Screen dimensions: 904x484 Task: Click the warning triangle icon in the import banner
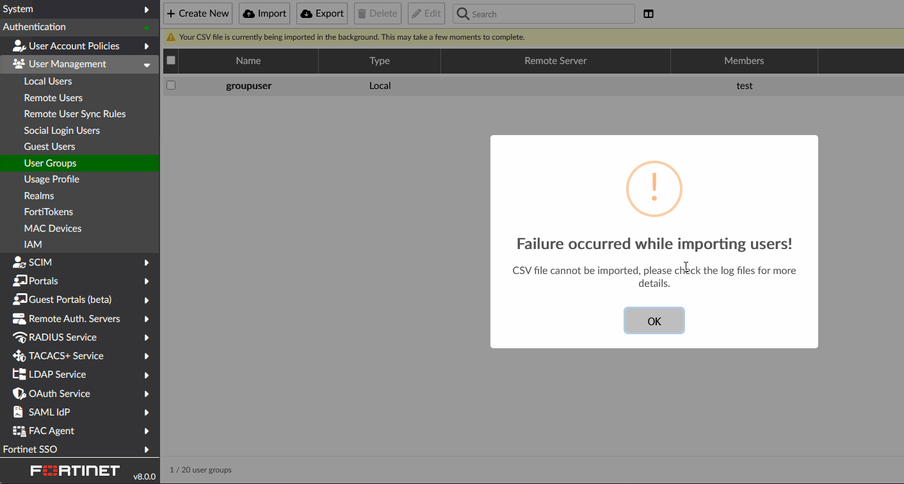pos(171,37)
